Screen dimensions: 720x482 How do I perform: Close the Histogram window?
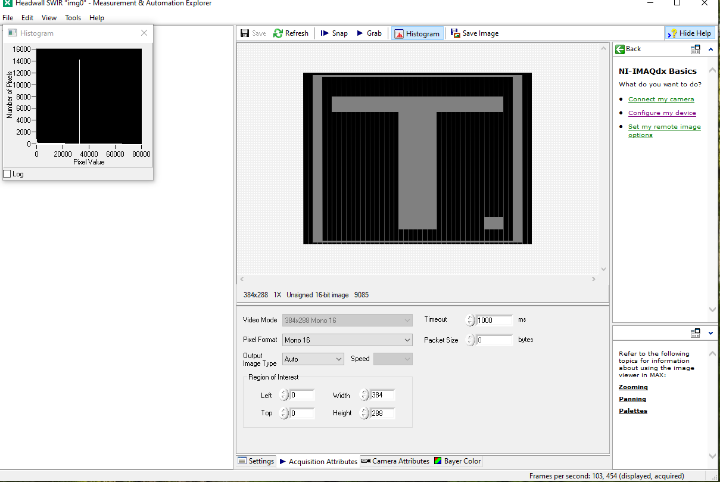coord(144,33)
